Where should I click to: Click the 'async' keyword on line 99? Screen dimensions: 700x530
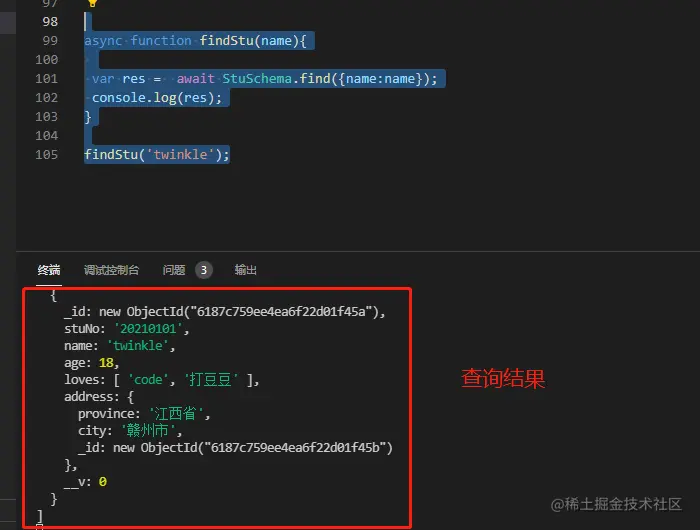(103, 41)
